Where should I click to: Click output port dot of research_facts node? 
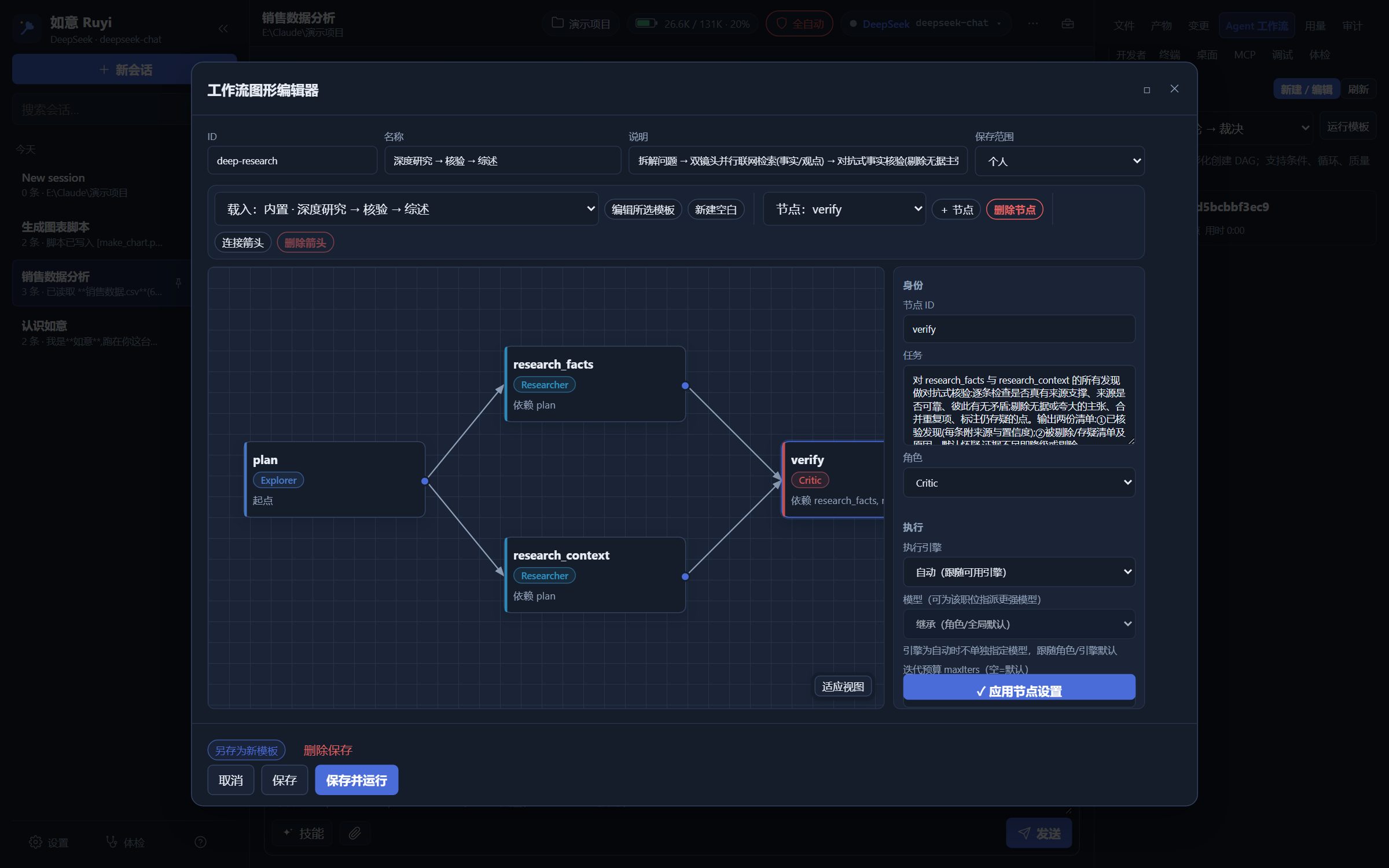coord(685,385)
